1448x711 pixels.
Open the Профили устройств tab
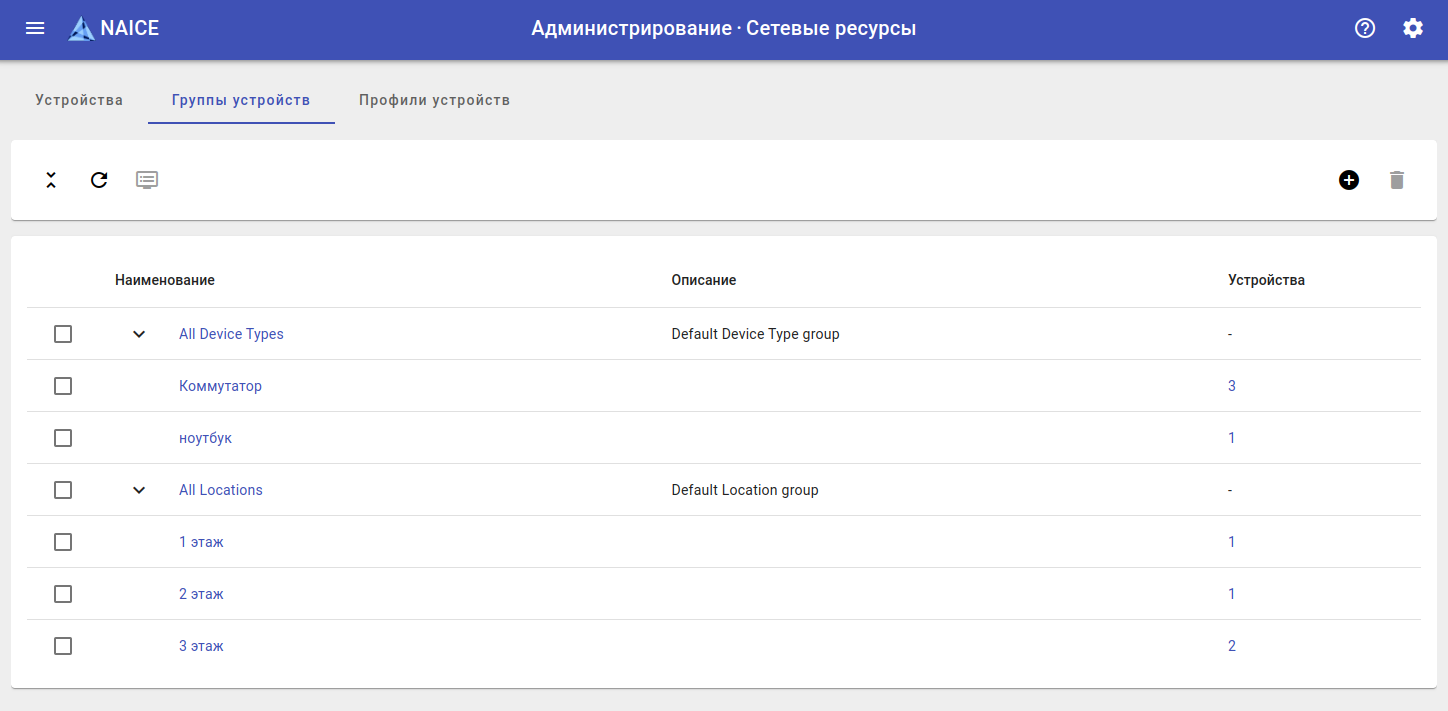click(434, 100)
